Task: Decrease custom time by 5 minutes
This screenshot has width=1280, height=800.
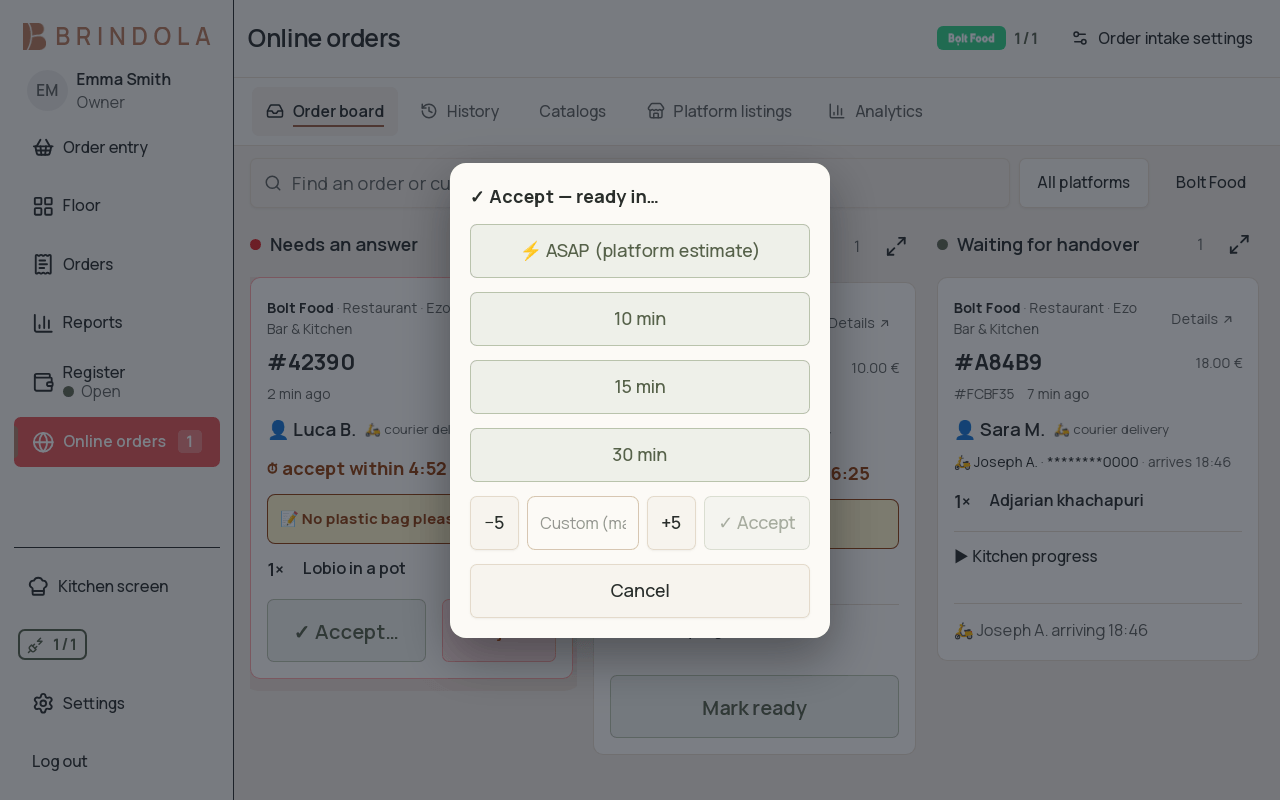Action: [x=494, y=523]
